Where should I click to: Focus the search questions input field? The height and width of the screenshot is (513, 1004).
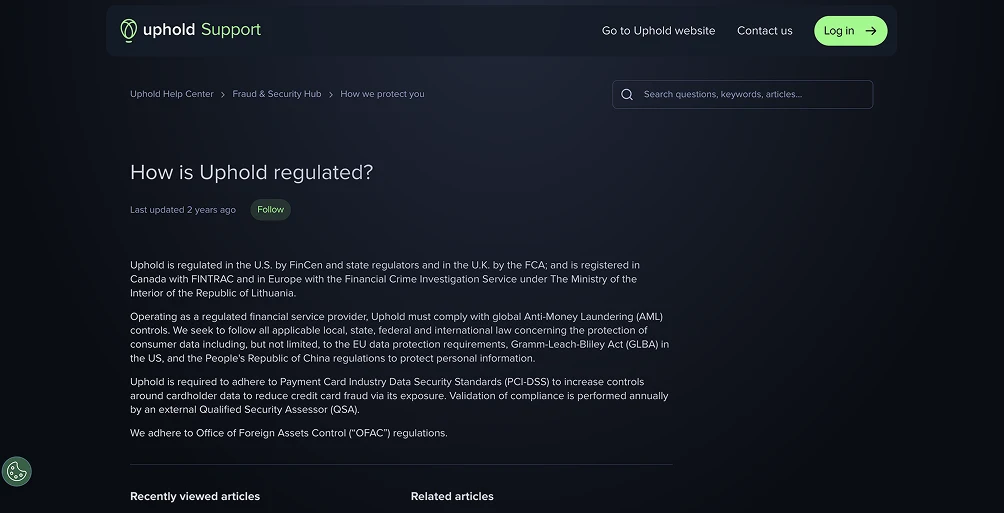[742, 95]
